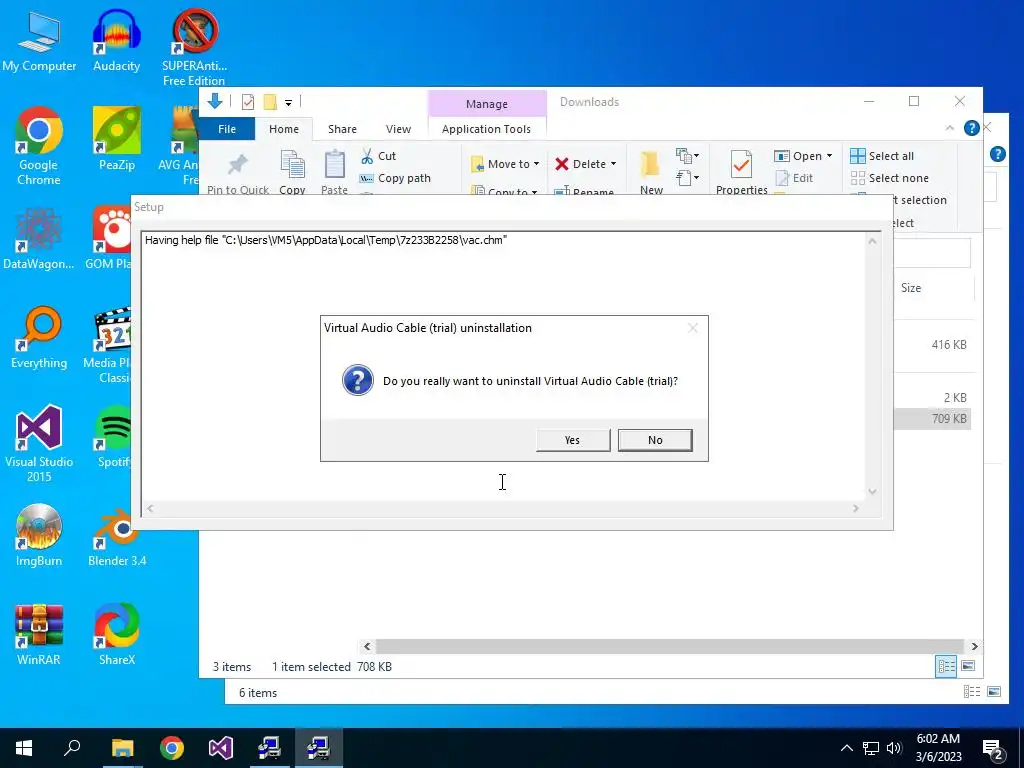This screenshot has height=768, width=1024.
Task: Open ShareX desktop shortcut
Action: click(117, 635)
